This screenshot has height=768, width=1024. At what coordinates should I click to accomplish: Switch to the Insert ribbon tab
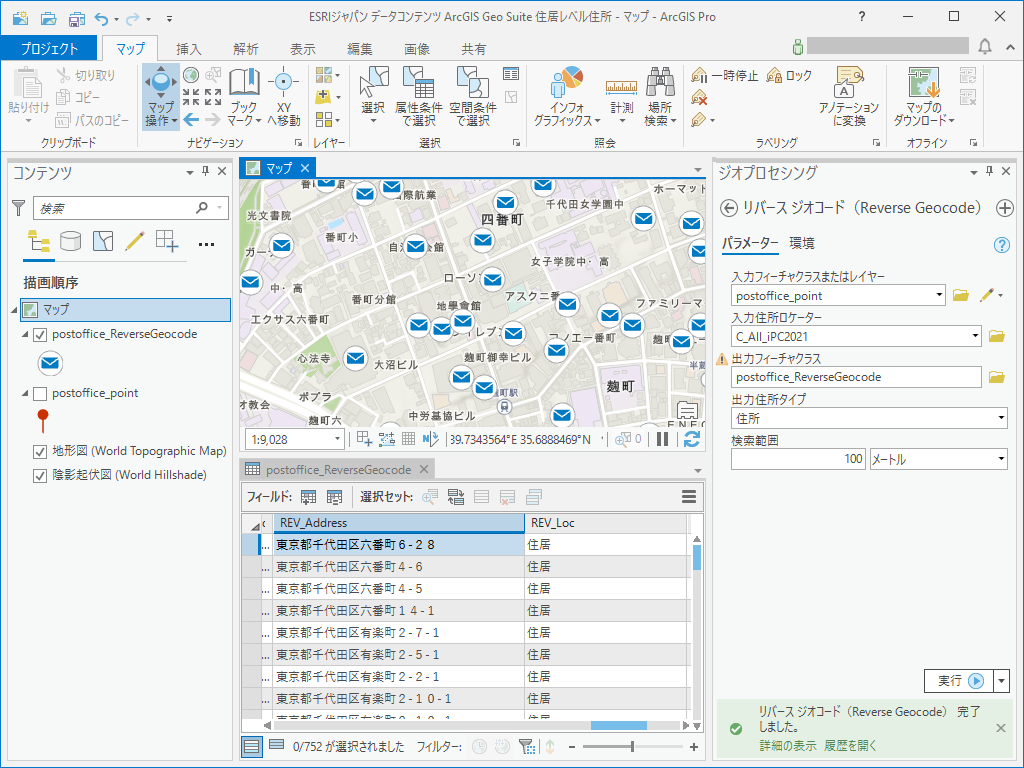[x=188, y=49]
